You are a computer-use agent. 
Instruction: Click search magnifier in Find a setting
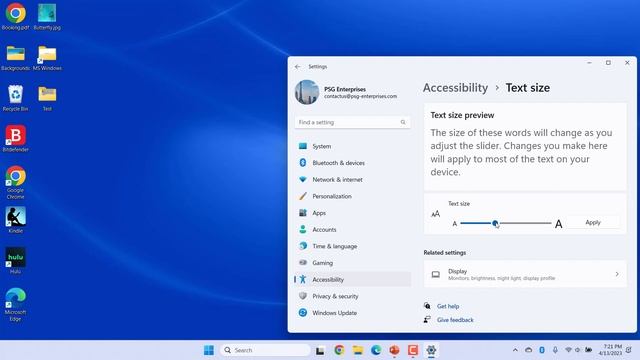pyautogui.click(x=403, y=122)
